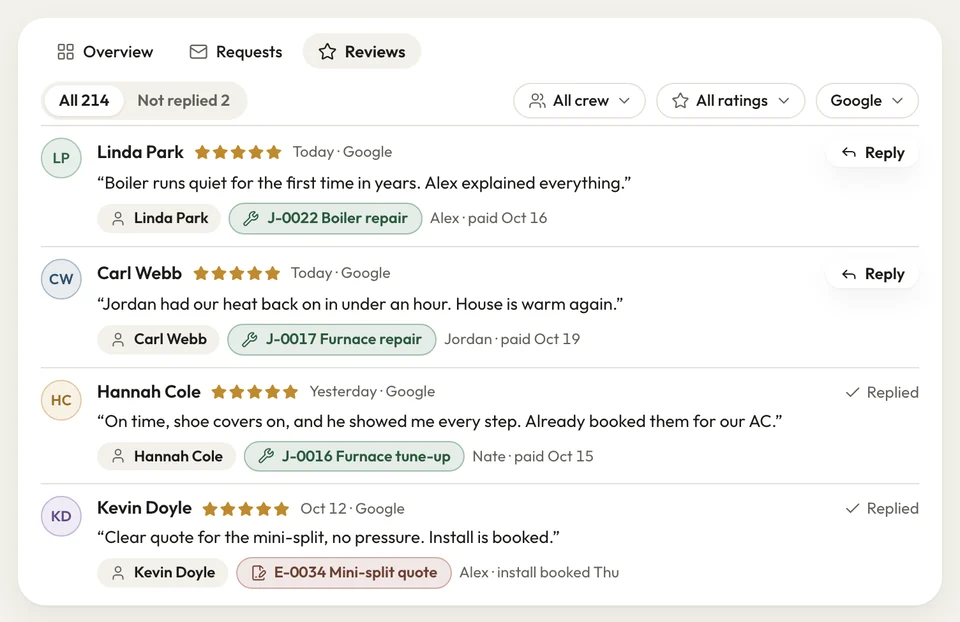960x622 pixels.
Task: Open estimate E-0034 Mini-split quote
Action: click(344, 572)
